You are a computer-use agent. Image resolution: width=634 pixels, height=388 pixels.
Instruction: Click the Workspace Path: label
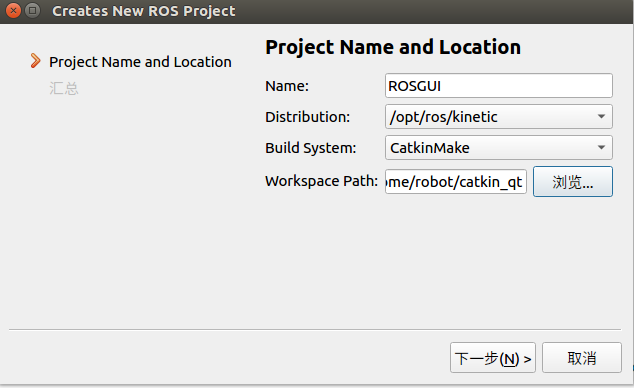pos(321,181)
